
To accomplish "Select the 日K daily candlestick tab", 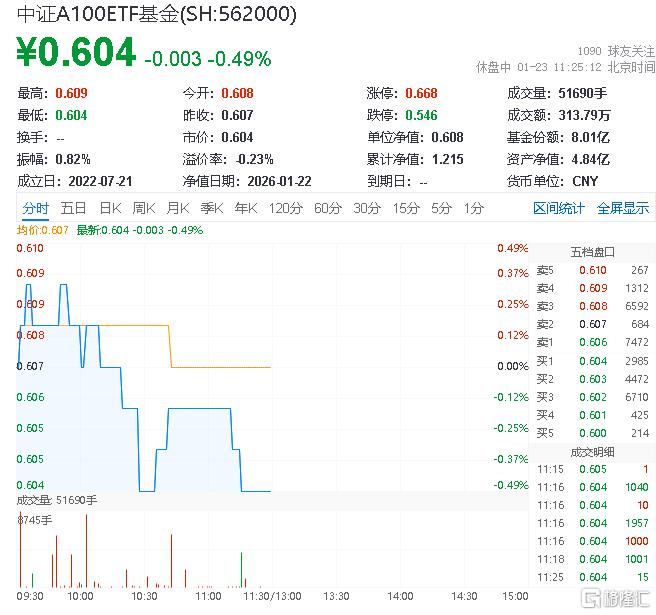I will coord(110,208).
